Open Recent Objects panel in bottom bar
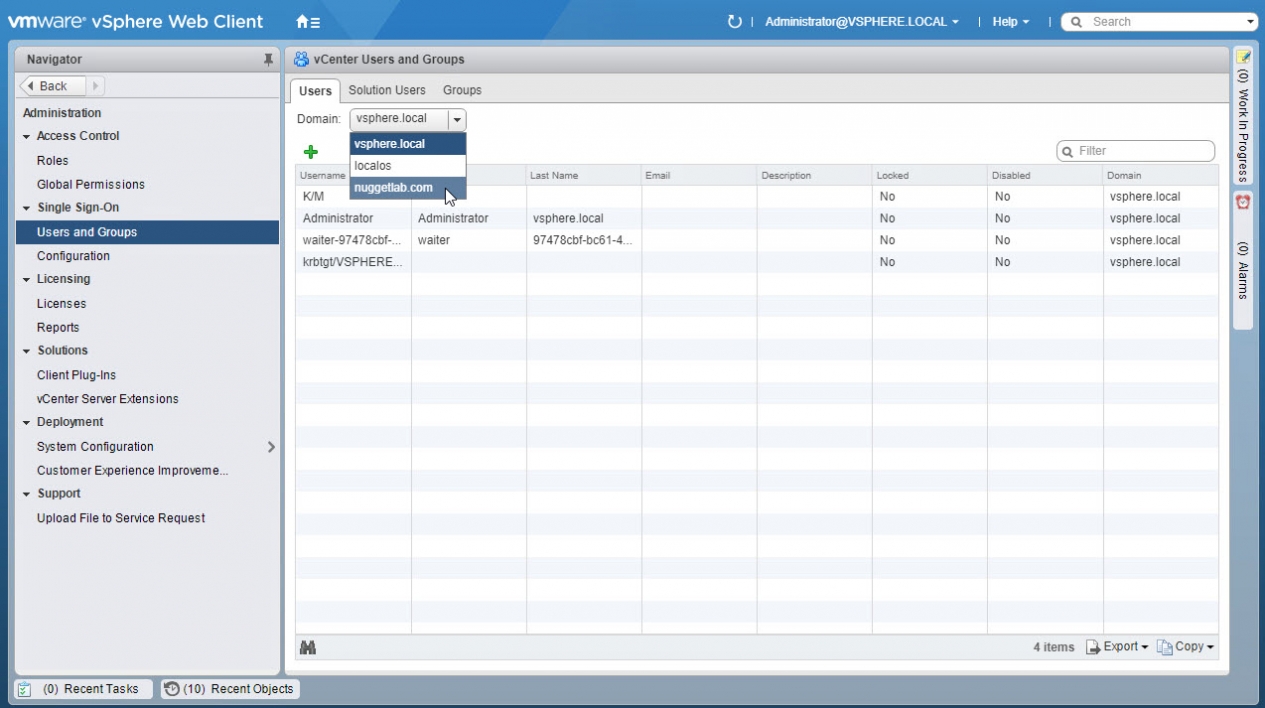1265x708 pixels. pos(230,689)
